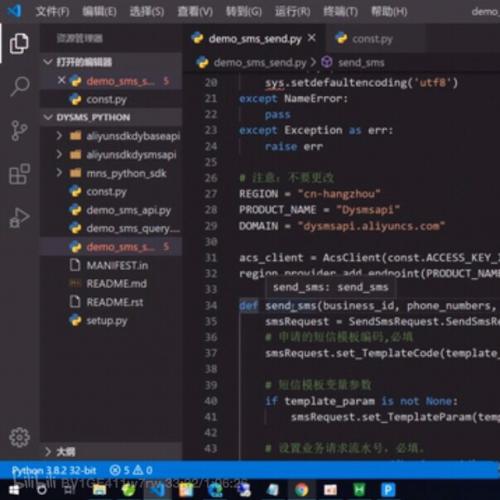Image resolution: width=500 pixels, height=500 pixels.
Task: Click Python 3.8.2 32-bit interpreter selector
Action: coord(54,470)
